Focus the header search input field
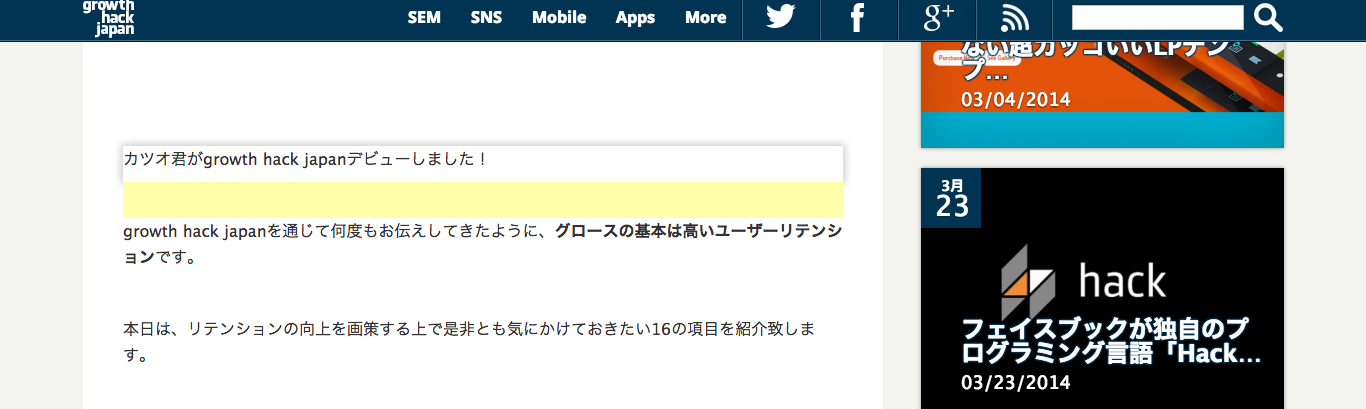The image size is (1366, 409). tap(1157, 18)
